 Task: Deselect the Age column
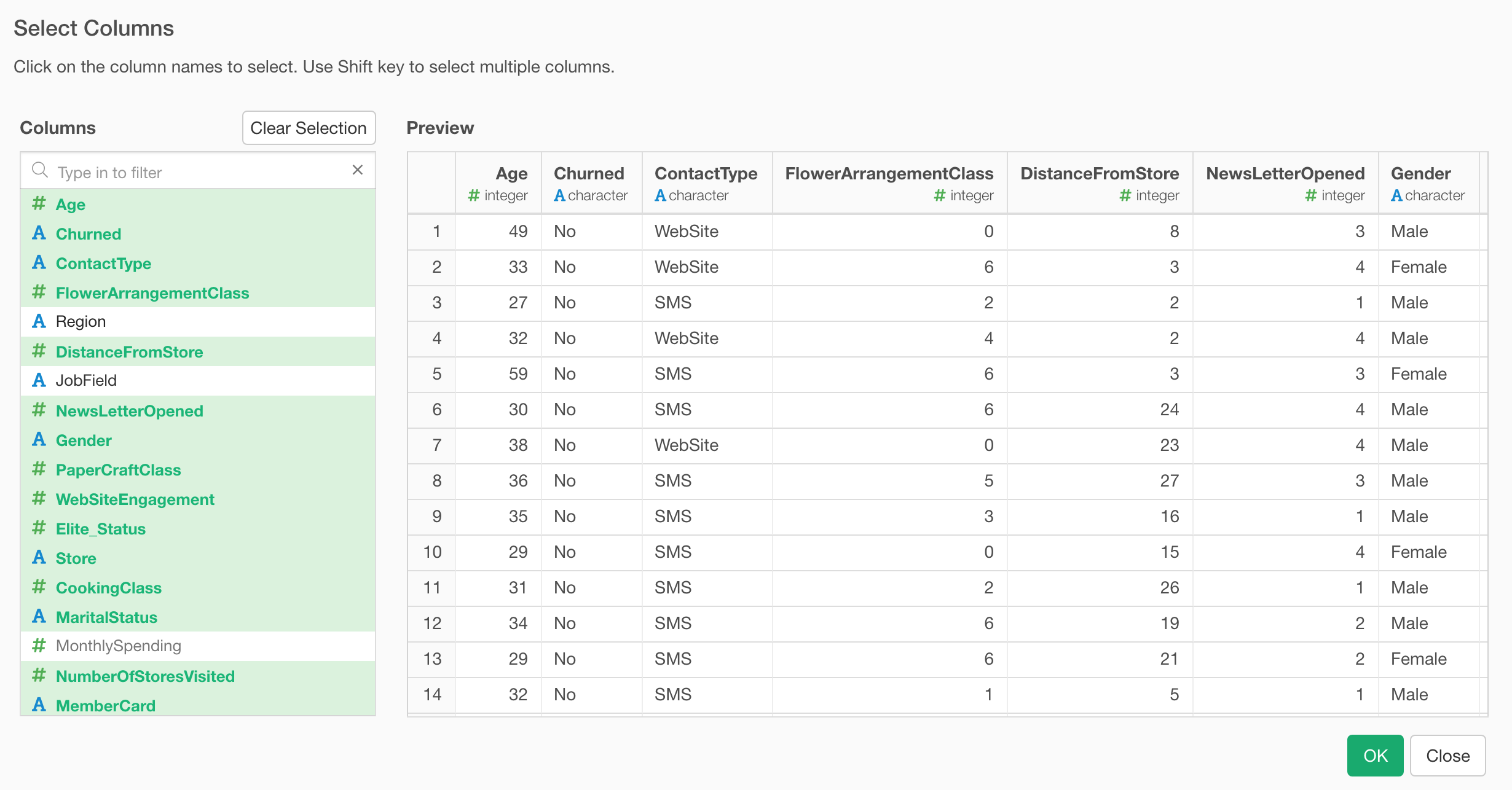[x=70, y=204]
